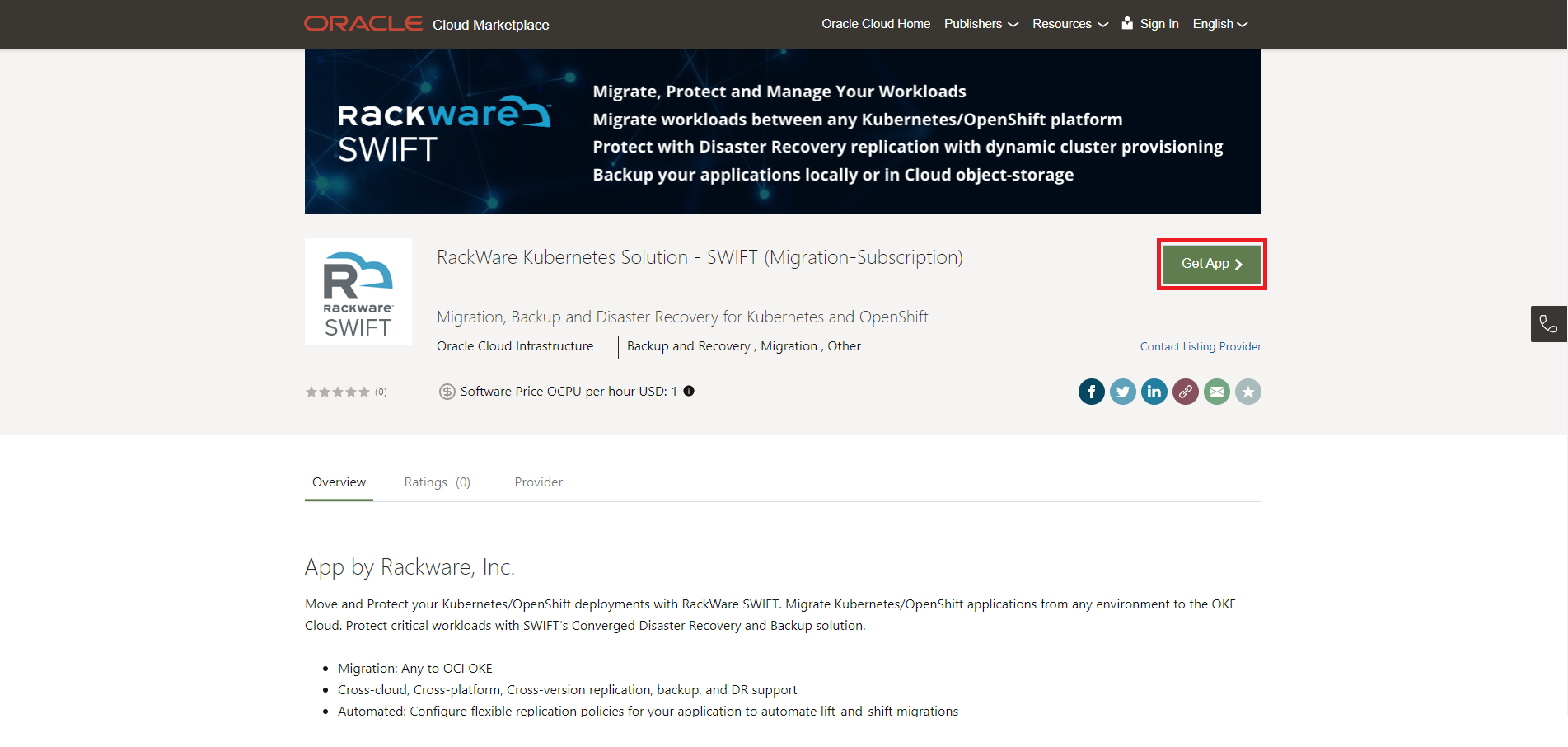Copy listing link via chain icon
Screen dimensions: 1568x747
tap(1186, 392)
